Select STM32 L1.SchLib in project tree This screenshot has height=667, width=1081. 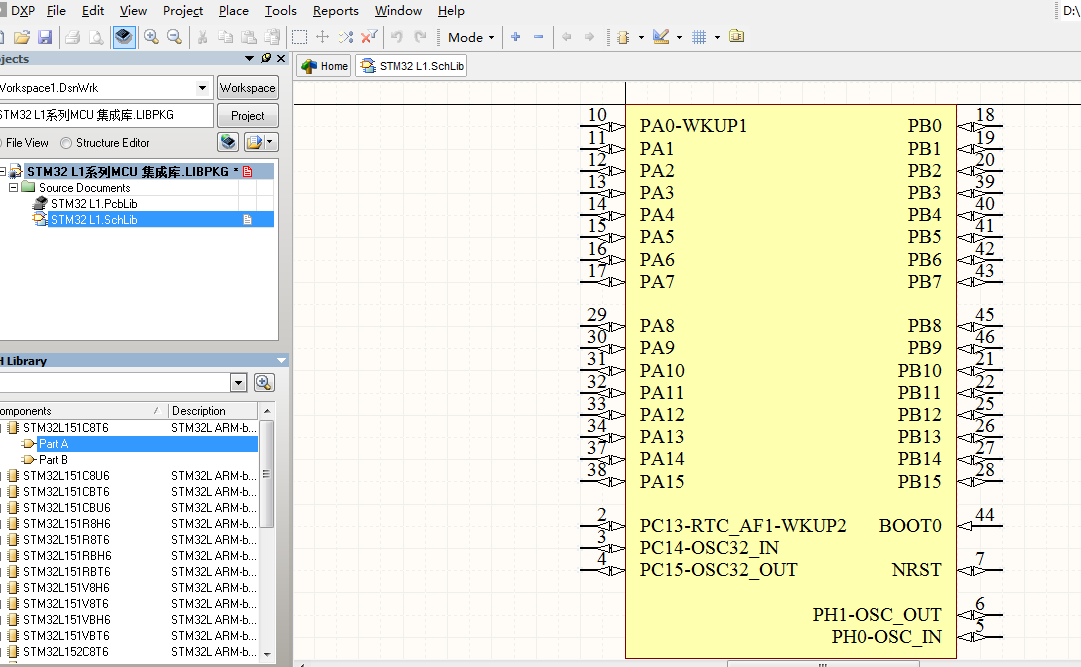[94, 219]
